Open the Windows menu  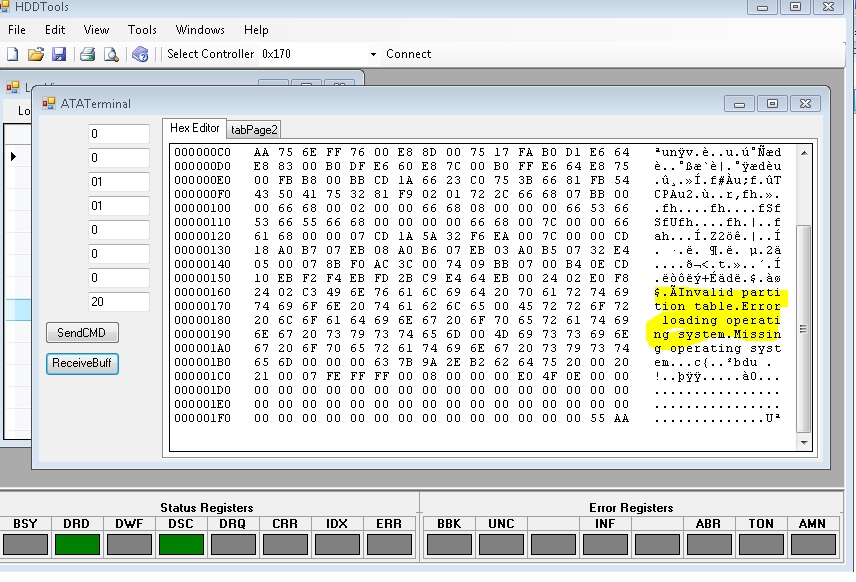click(x=200, y=30)
